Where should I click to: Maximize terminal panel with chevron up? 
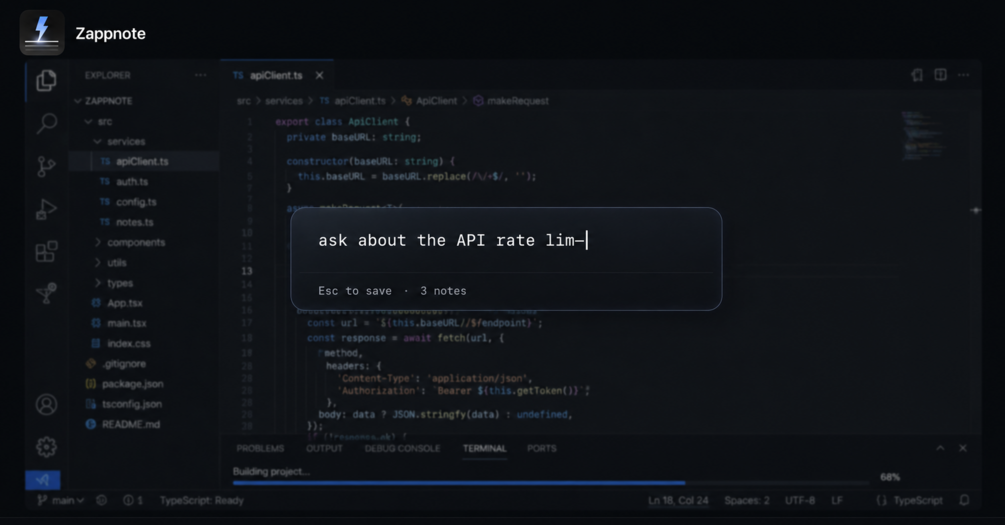coord(940,448)
